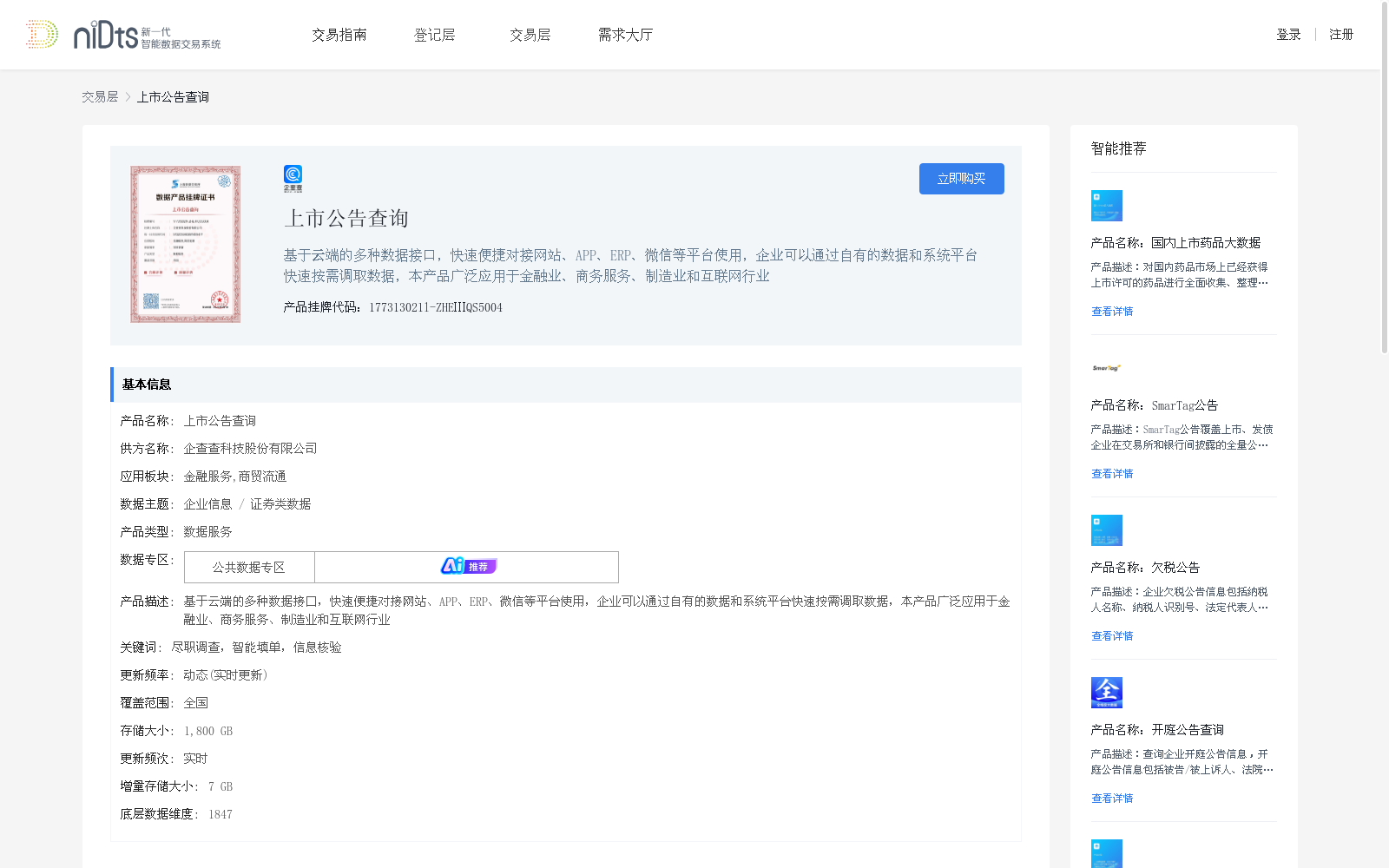Click the 智能推荐 panel heading
This screenshot has height=868, width=1389.
coord(1118,148)
